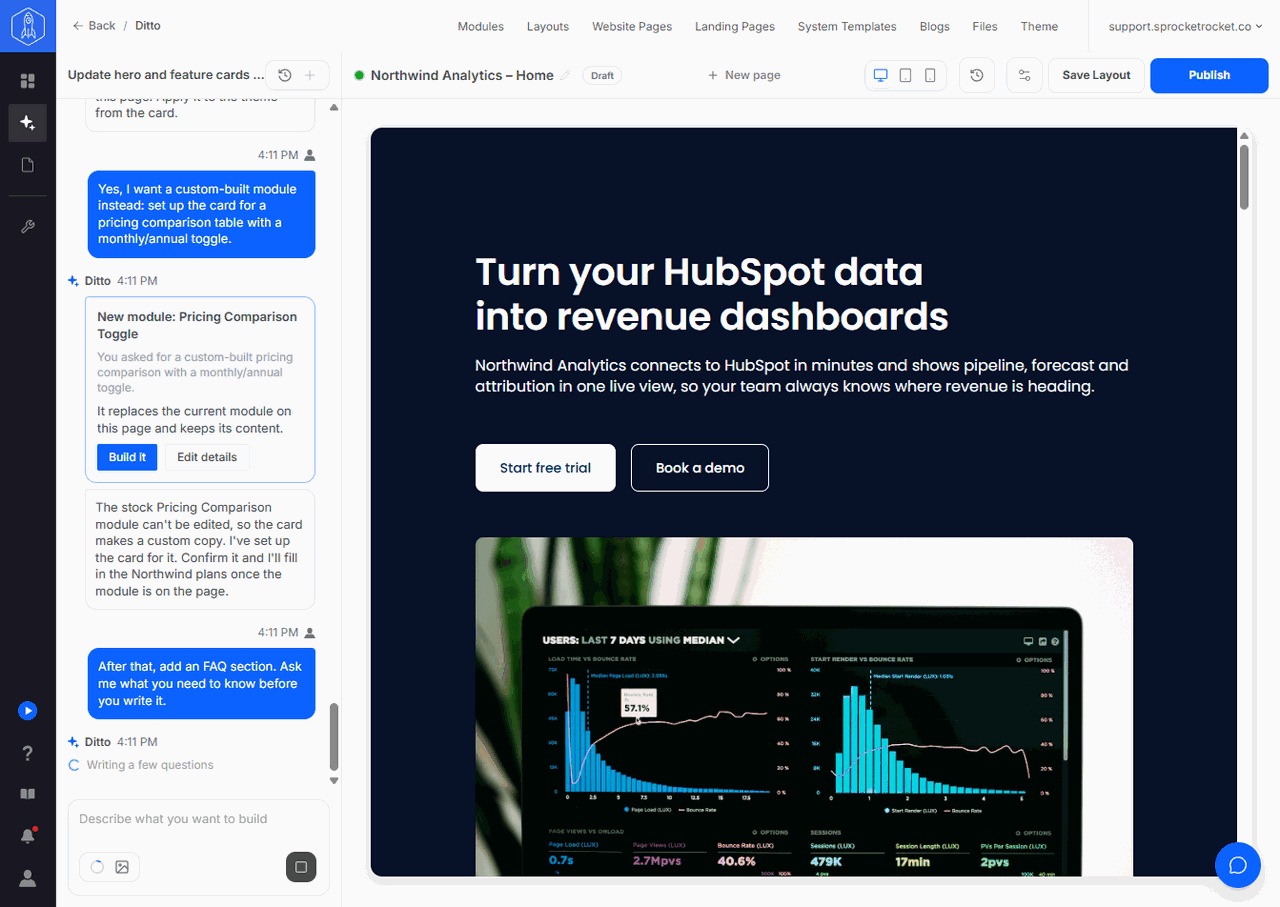Stop the Ditto response generation
1280x907 pixels.
tap(301, 867)
